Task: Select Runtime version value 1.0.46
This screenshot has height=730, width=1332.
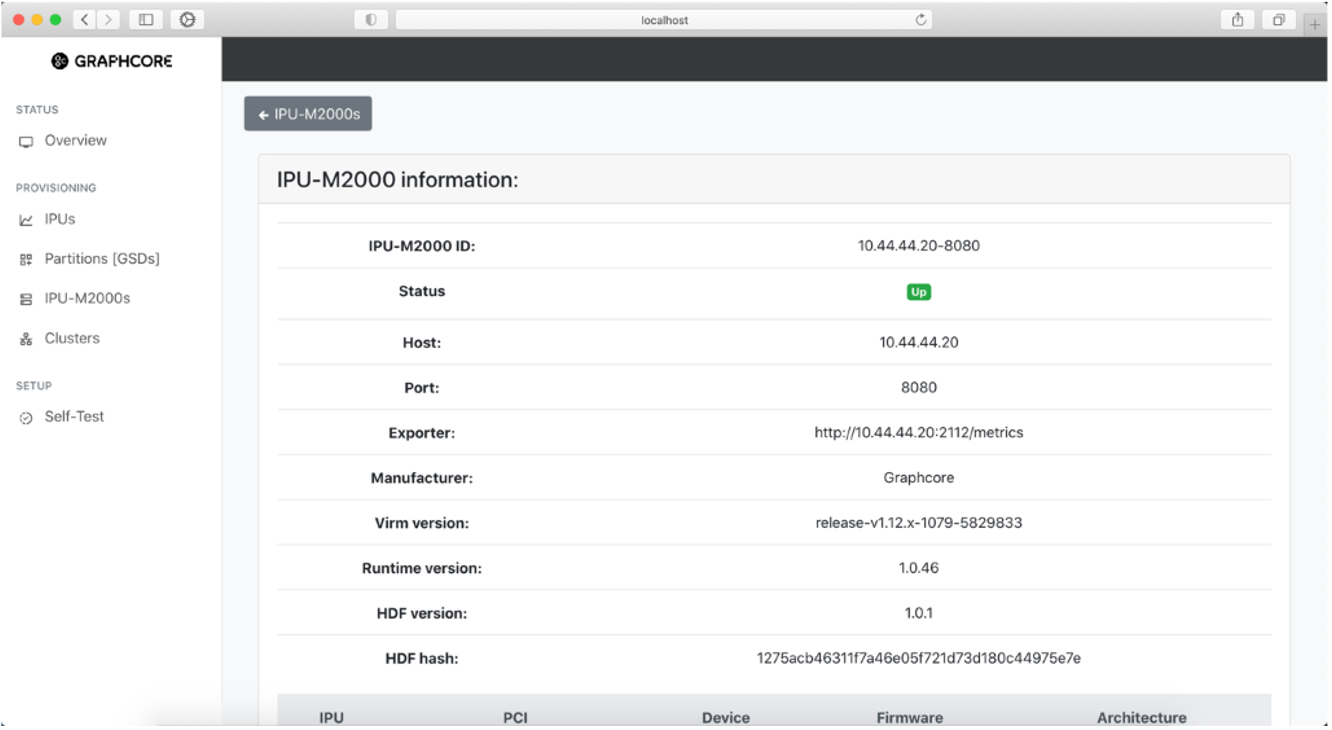Action: (918, 567)
